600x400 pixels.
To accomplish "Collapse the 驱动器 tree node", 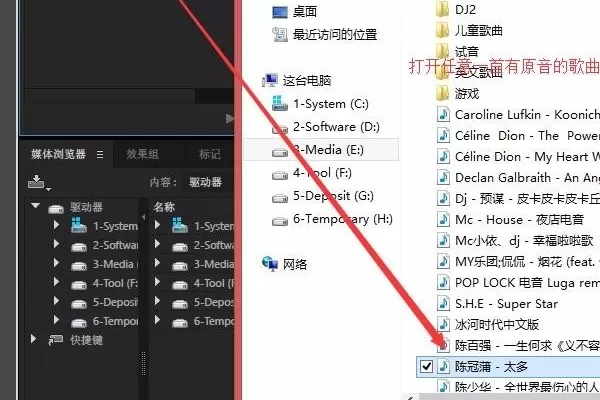I will click(35, 206).
